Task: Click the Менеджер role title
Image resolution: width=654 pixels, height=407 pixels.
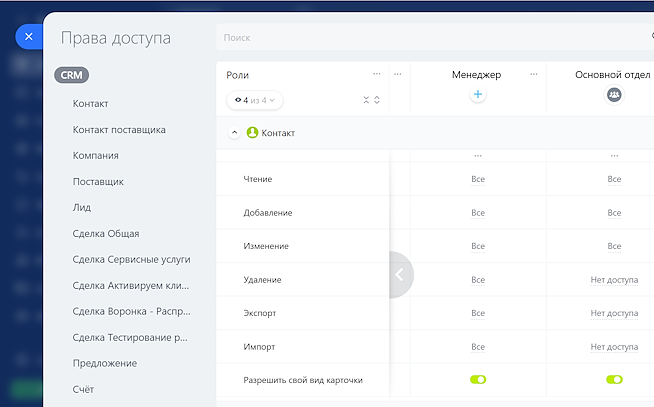Action: pyautogui.click(x=476, y=75)
